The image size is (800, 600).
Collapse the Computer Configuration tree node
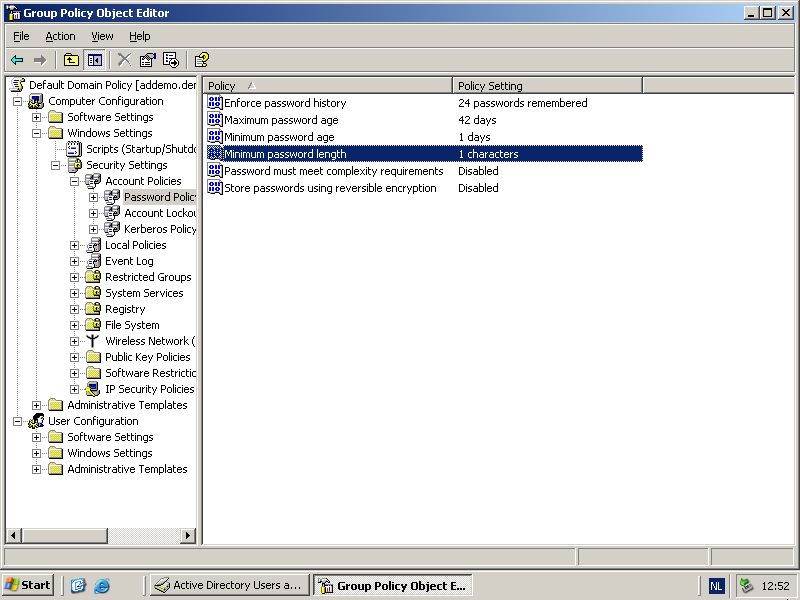pyautogui.click(x=18, y=101)
